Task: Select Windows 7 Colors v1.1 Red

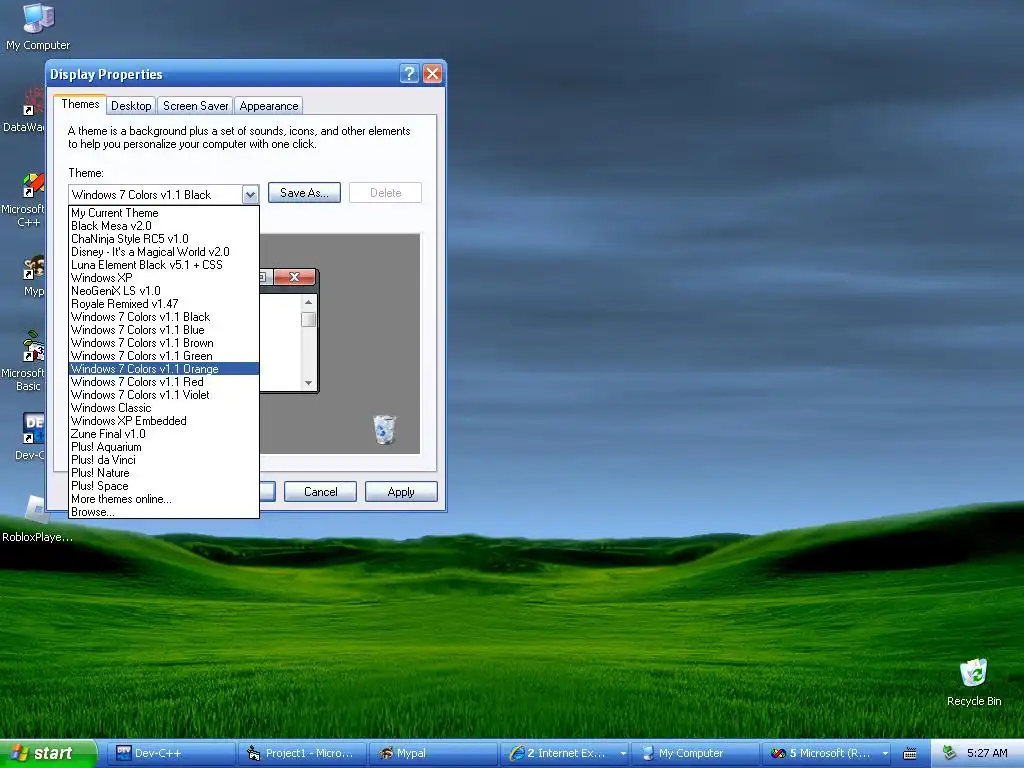Action: [x=164, y=382]
